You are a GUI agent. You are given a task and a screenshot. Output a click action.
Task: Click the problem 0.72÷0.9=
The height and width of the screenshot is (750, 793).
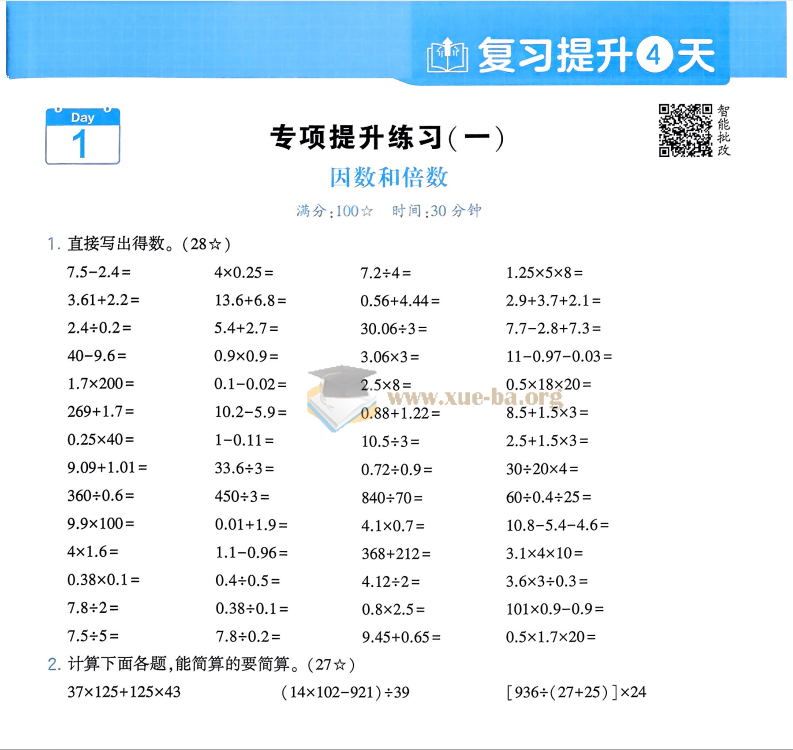[396, 470]
